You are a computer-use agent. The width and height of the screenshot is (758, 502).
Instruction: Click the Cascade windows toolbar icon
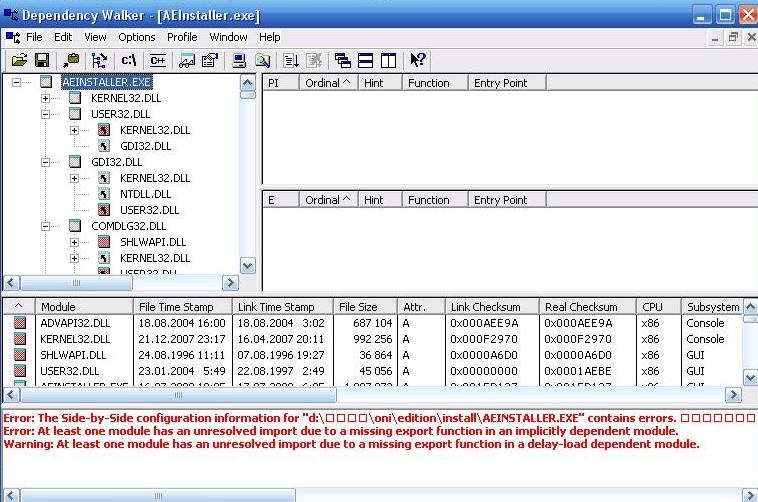pos(343,60)
